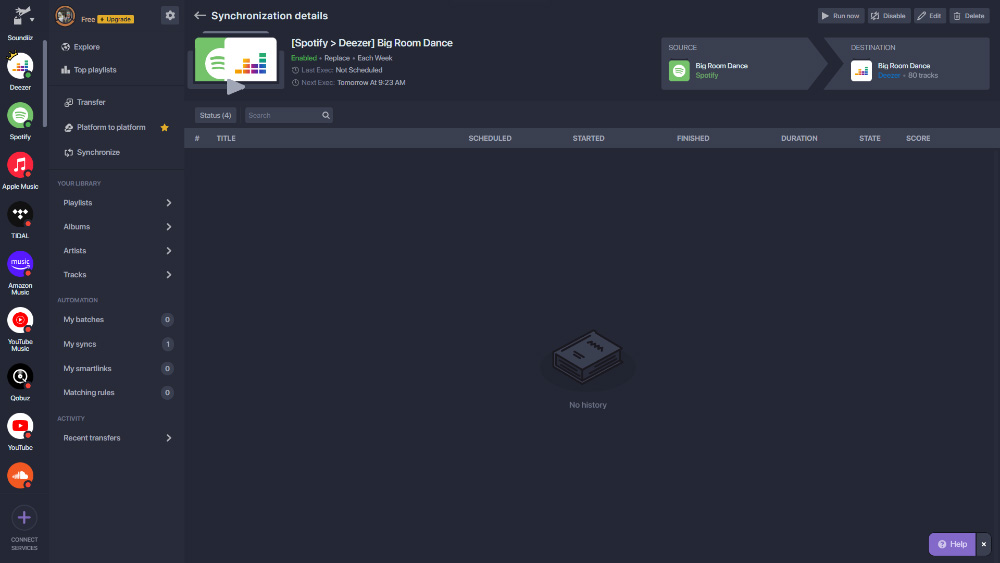Sort by the STARTED column
Viewport: 1000px width, 563px height.
point(589,138)
